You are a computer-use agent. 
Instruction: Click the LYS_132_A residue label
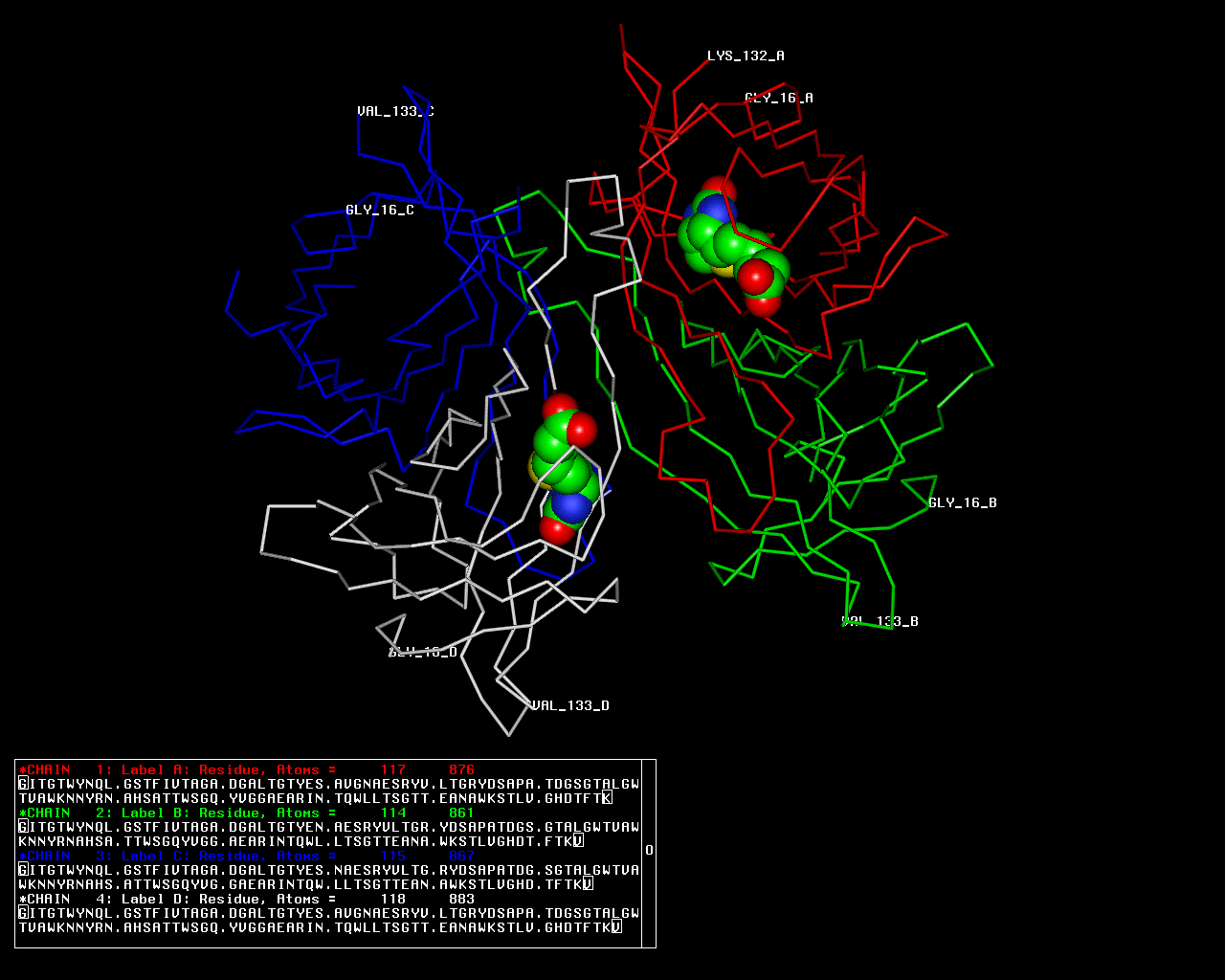[x=746, y=56]
